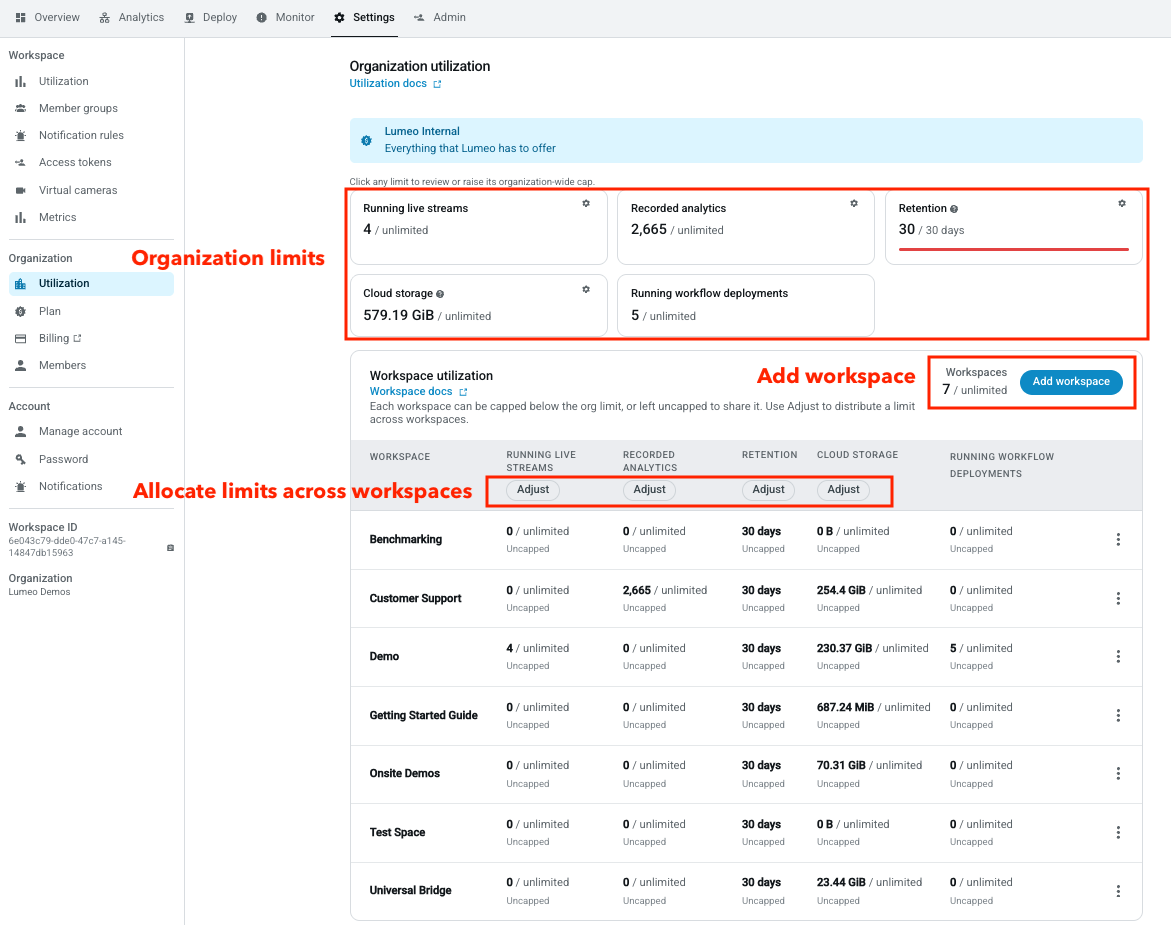Image resolution: width=1171 pixels, height=925 pixels.
Task: Click the Lumeo Demos organization name
Action: 40,592
